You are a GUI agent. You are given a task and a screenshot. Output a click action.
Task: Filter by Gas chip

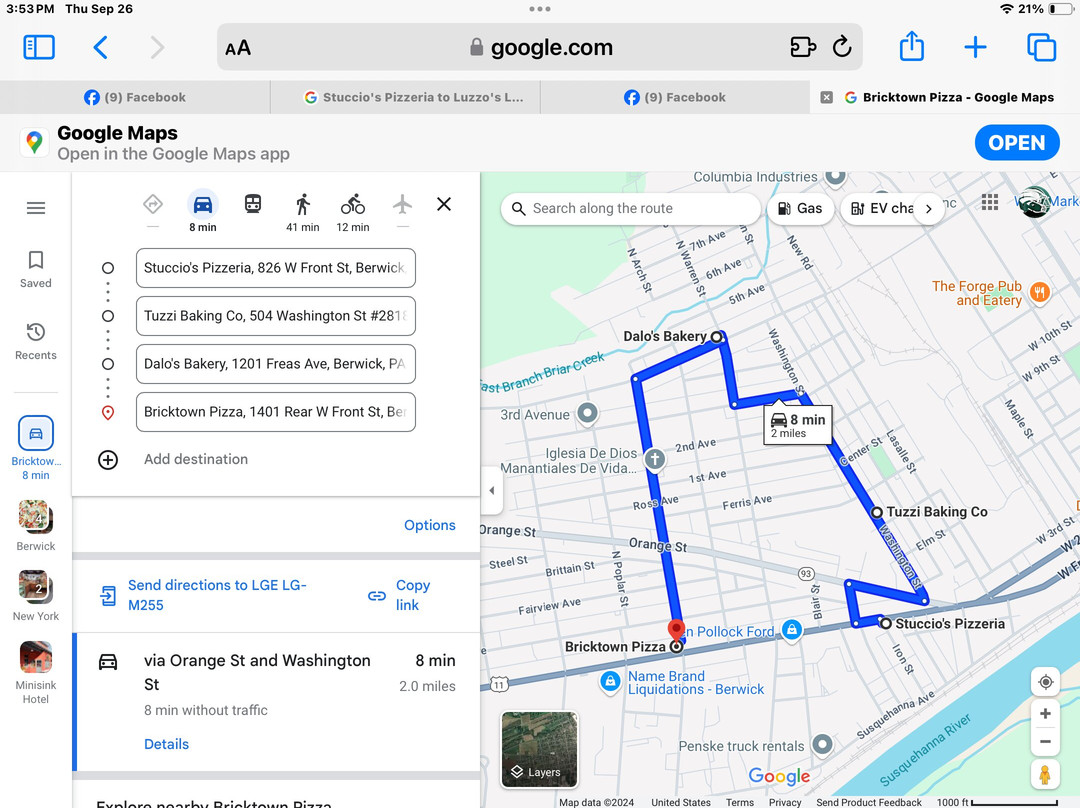800,209
